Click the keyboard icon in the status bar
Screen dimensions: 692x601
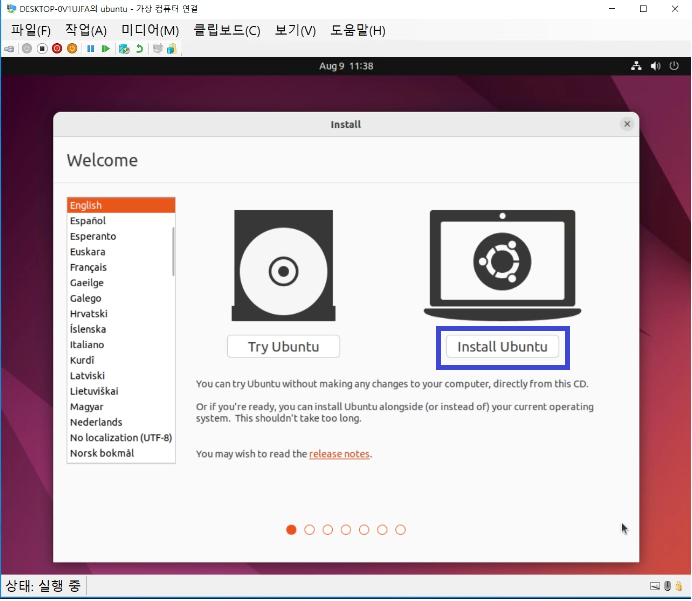[655, 586]
